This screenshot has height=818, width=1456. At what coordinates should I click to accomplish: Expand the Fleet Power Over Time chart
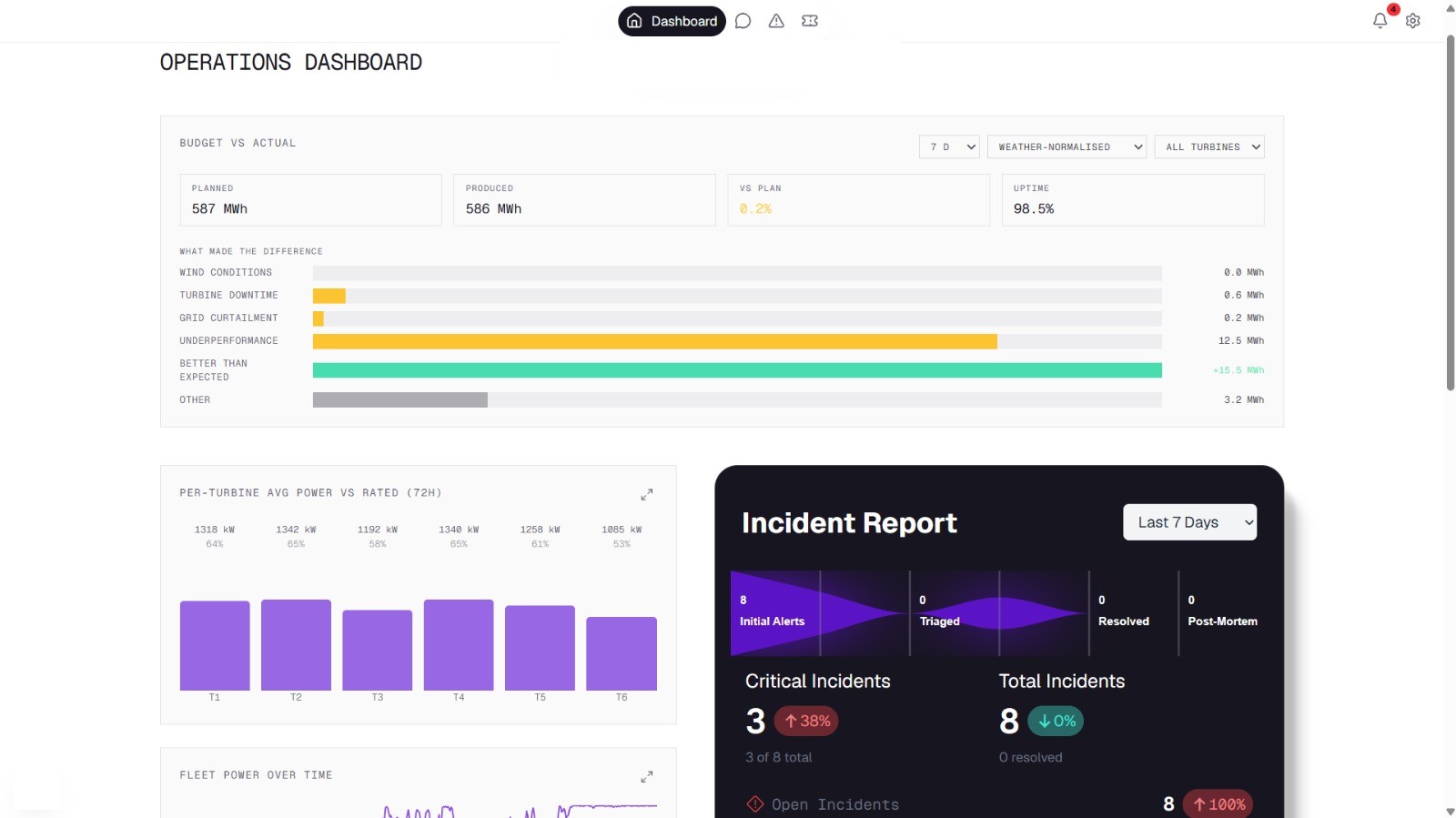pyautogui.click(x=647, y=776)
